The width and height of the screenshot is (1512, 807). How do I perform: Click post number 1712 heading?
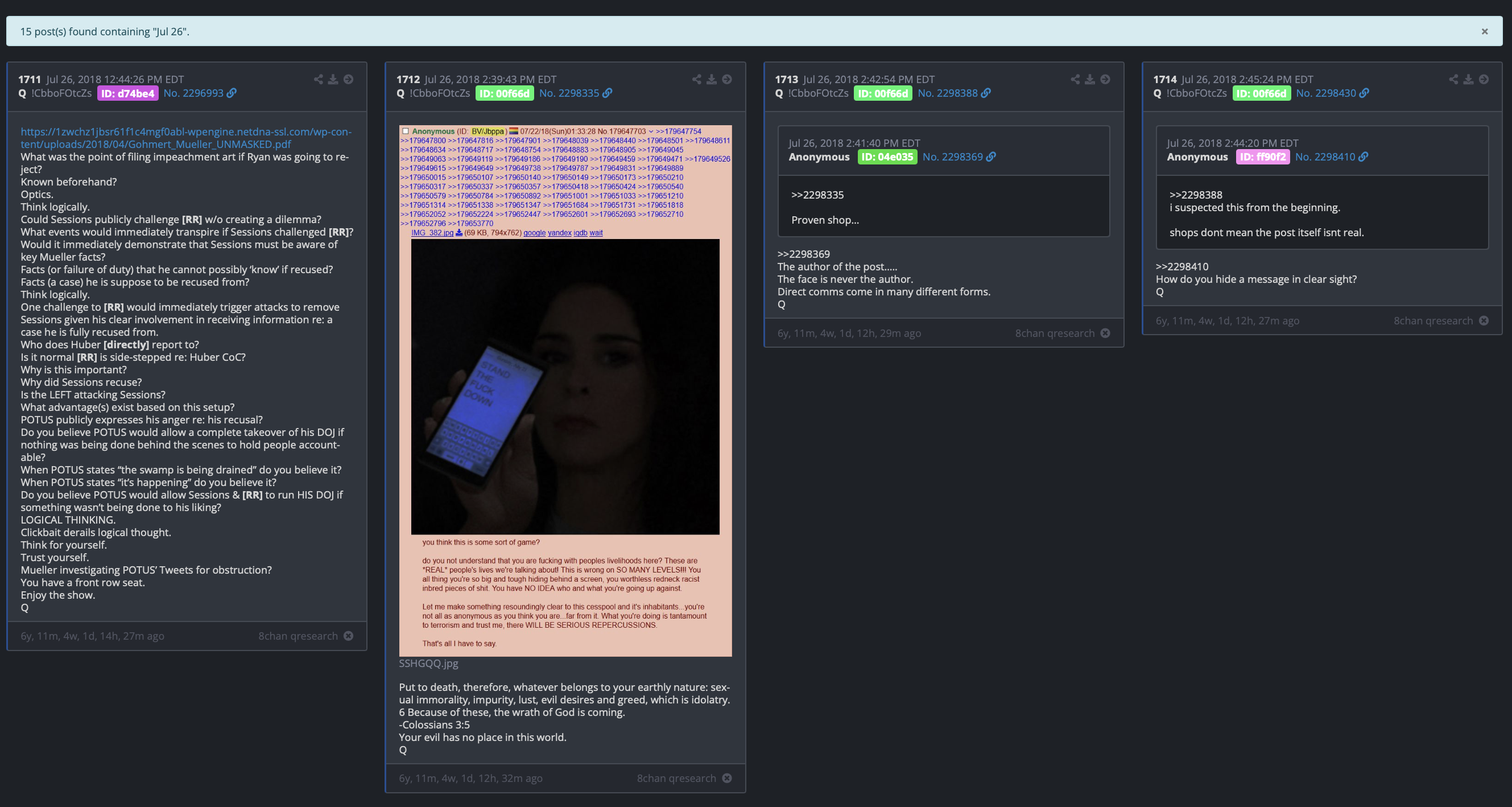point(408,79)
